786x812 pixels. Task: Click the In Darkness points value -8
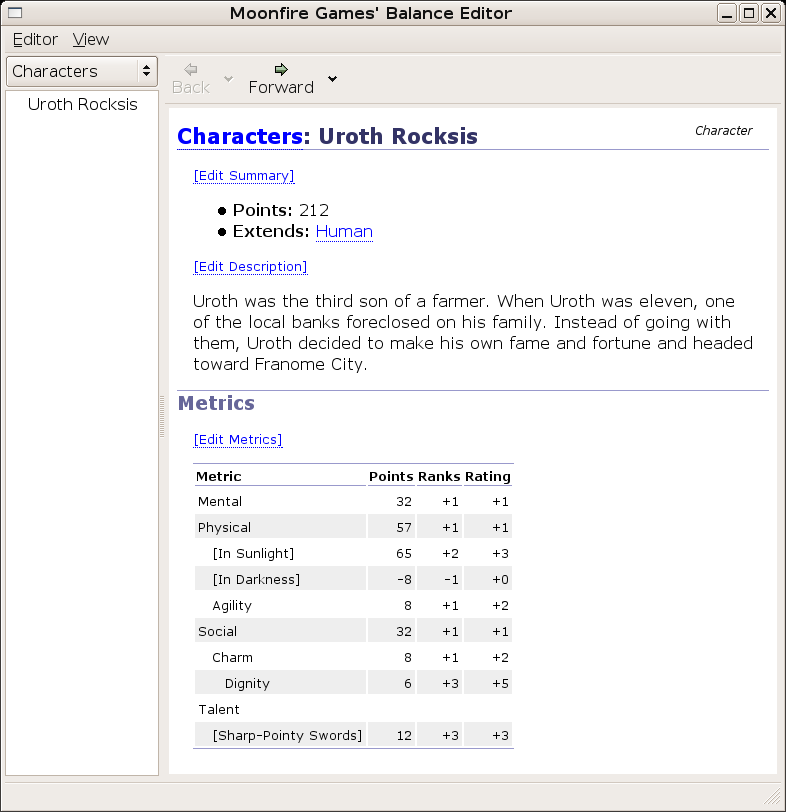coord(404,579)
